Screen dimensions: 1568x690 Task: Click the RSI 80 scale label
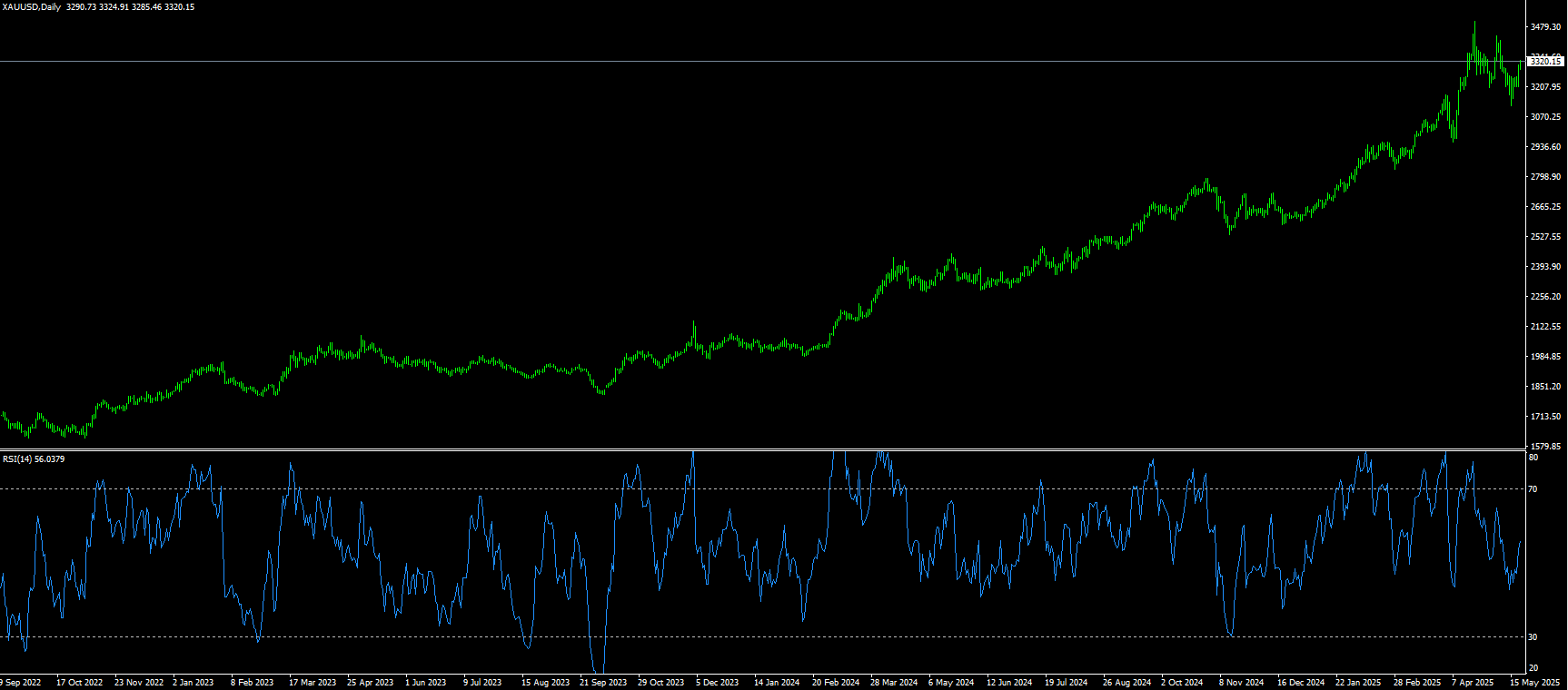pos(1533,458)
